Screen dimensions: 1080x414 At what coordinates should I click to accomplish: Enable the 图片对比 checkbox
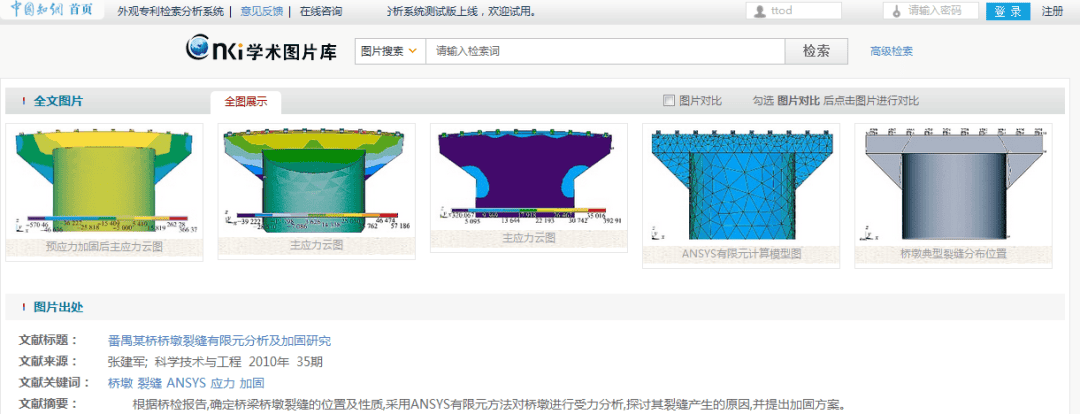[669, 101]
